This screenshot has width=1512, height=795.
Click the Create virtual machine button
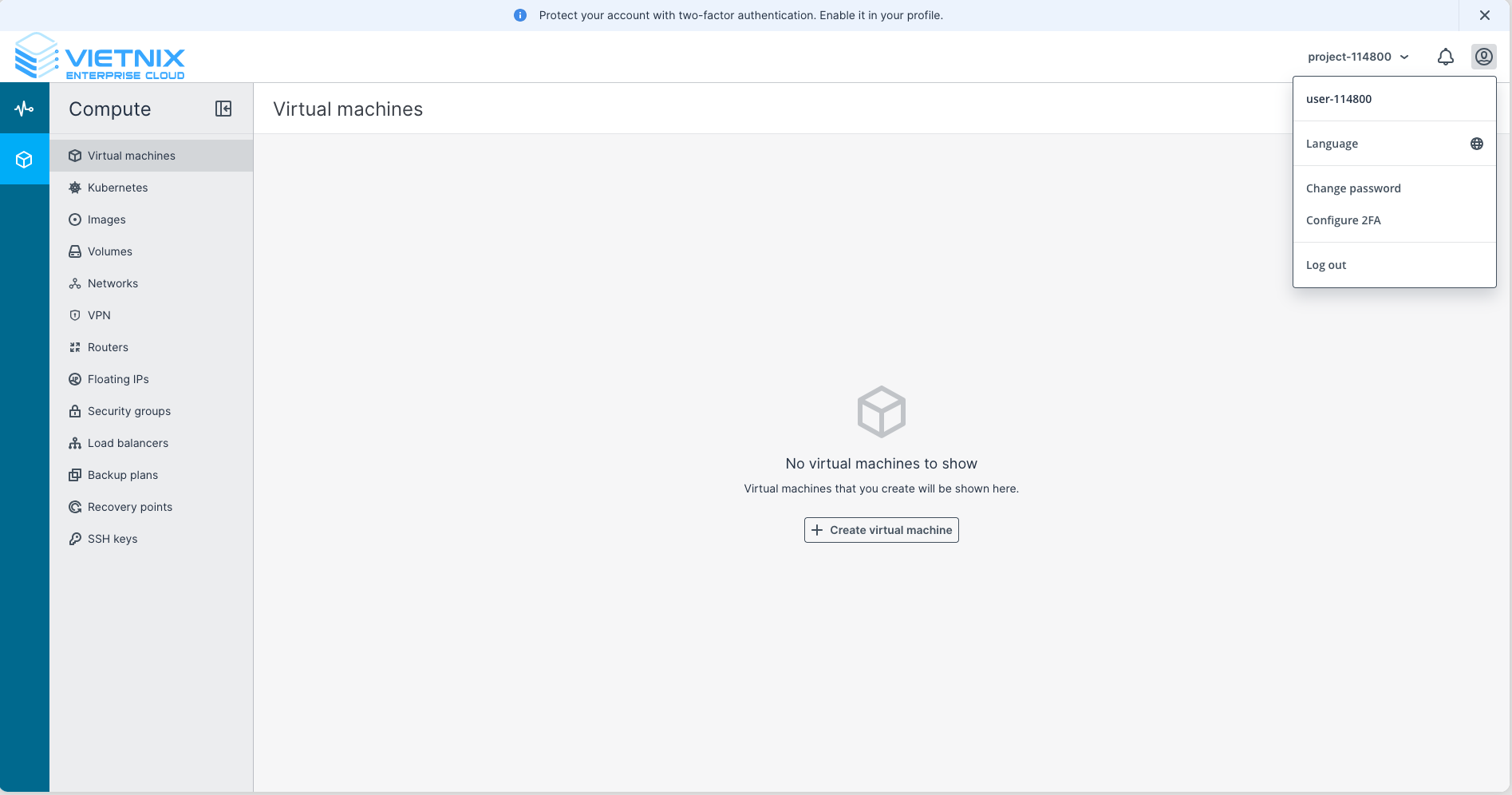click(x=881, y=530)
